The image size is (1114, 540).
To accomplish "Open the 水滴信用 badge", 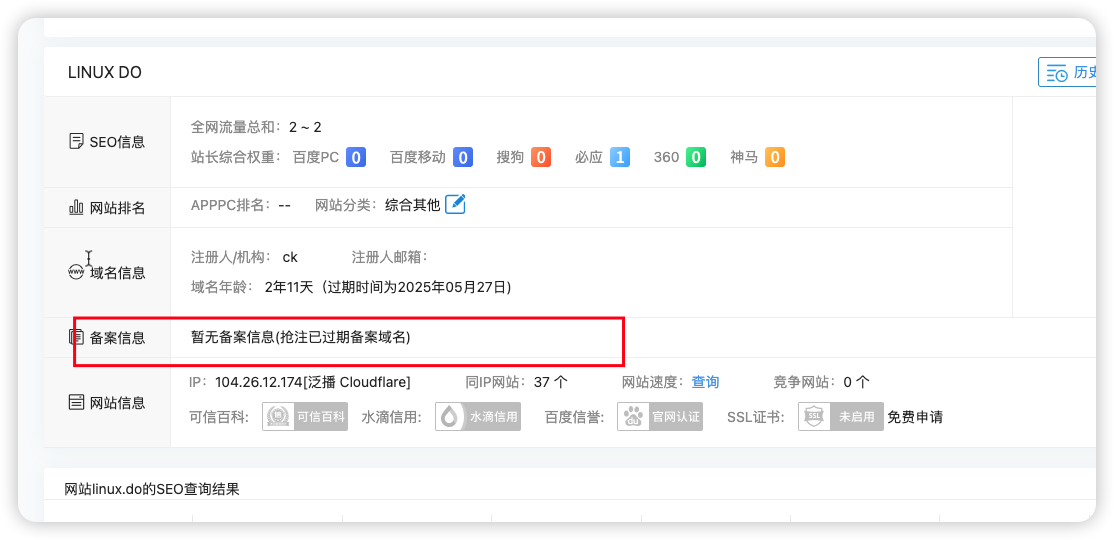I will [478, 417].
